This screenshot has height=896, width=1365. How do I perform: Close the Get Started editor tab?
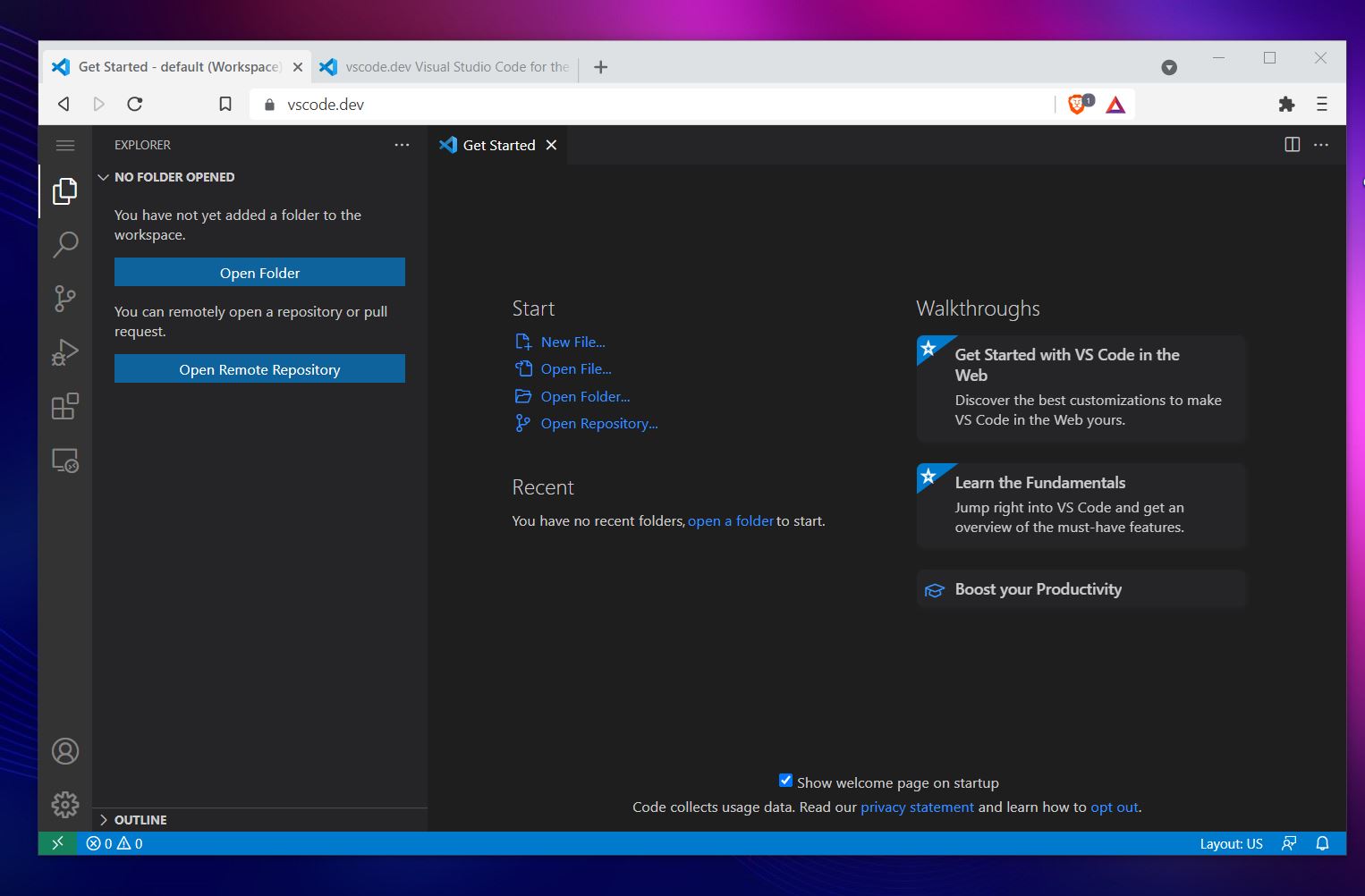(x=551, y=145)
